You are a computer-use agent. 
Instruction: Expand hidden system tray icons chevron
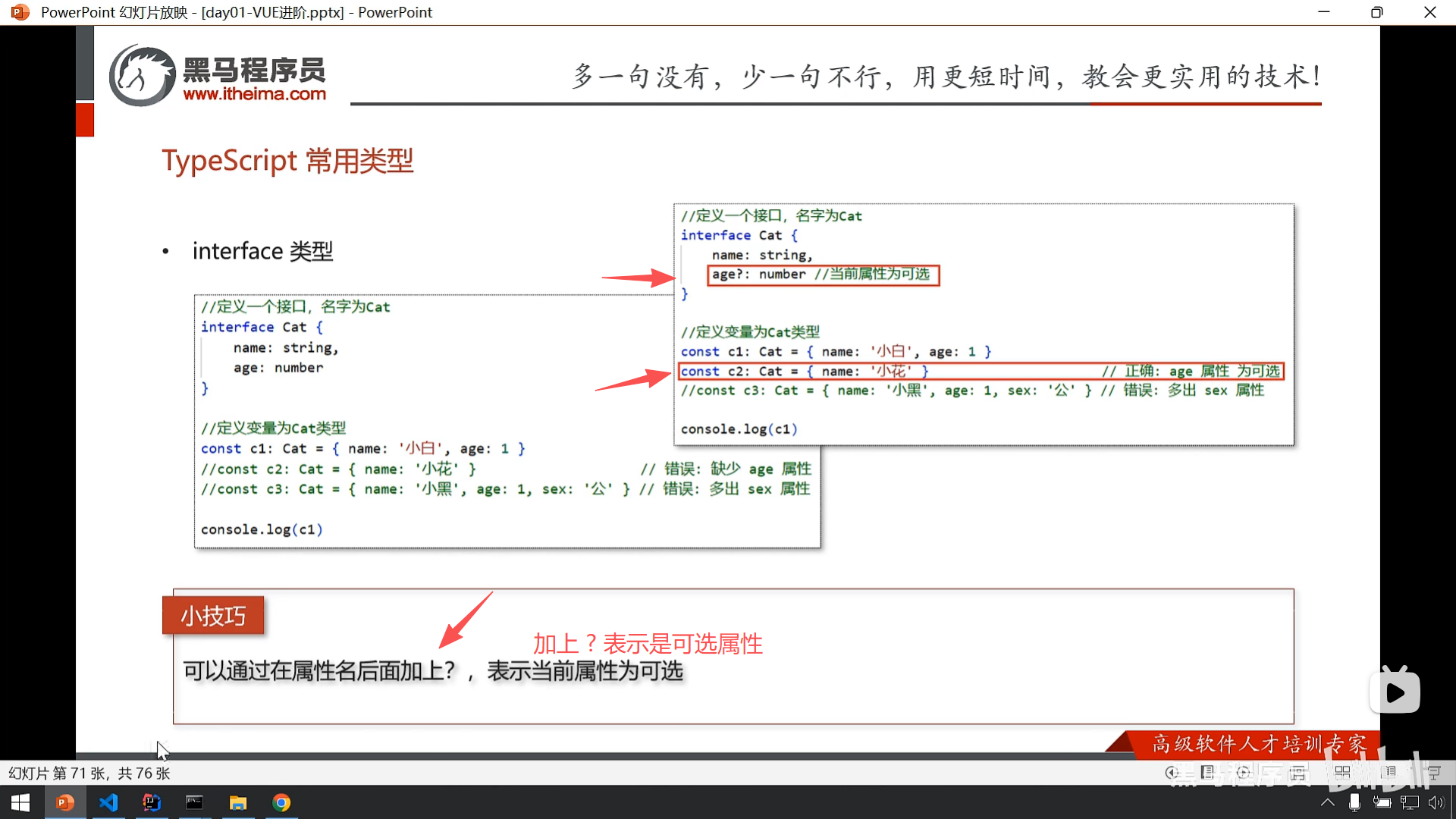click(1327, 802)
